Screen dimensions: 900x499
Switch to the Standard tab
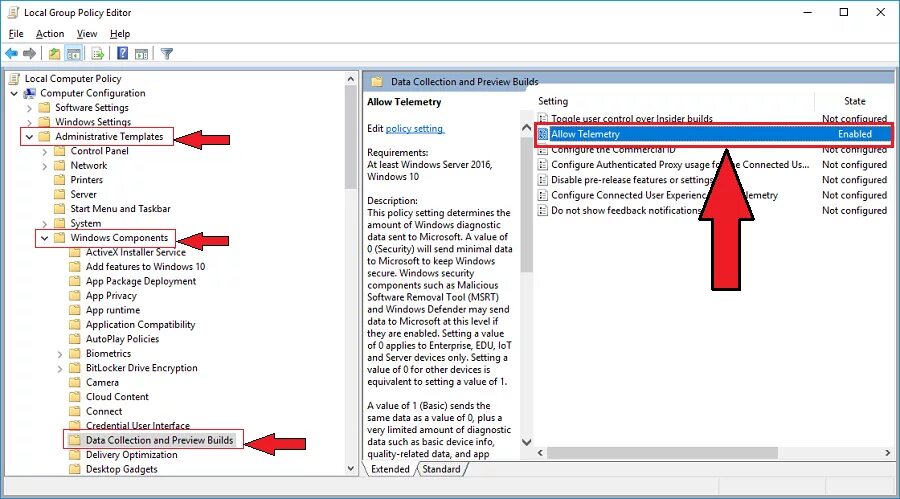[441, 469]
